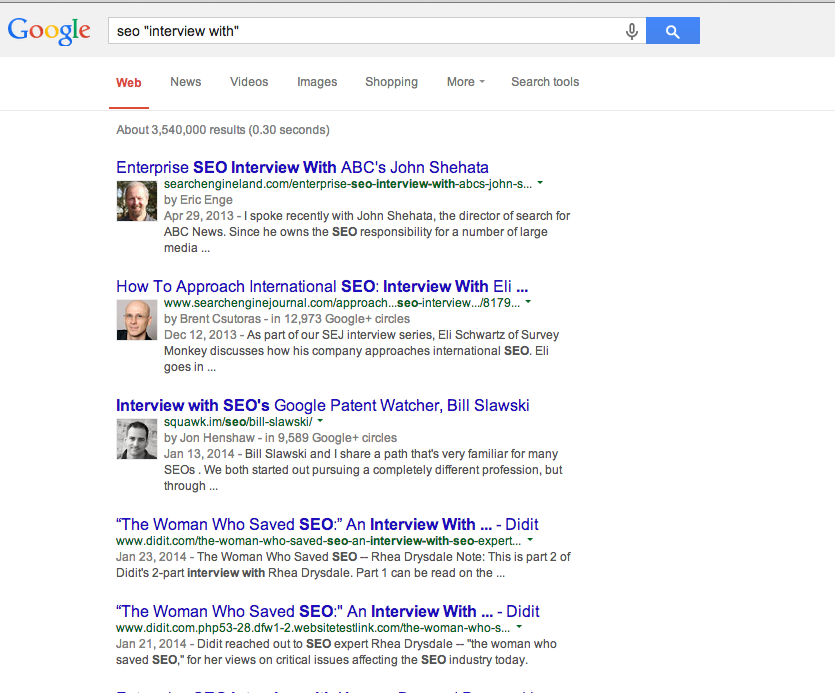Switch to the News tab
The height and width of the screenshot is (693, 835).
(186, 82)
